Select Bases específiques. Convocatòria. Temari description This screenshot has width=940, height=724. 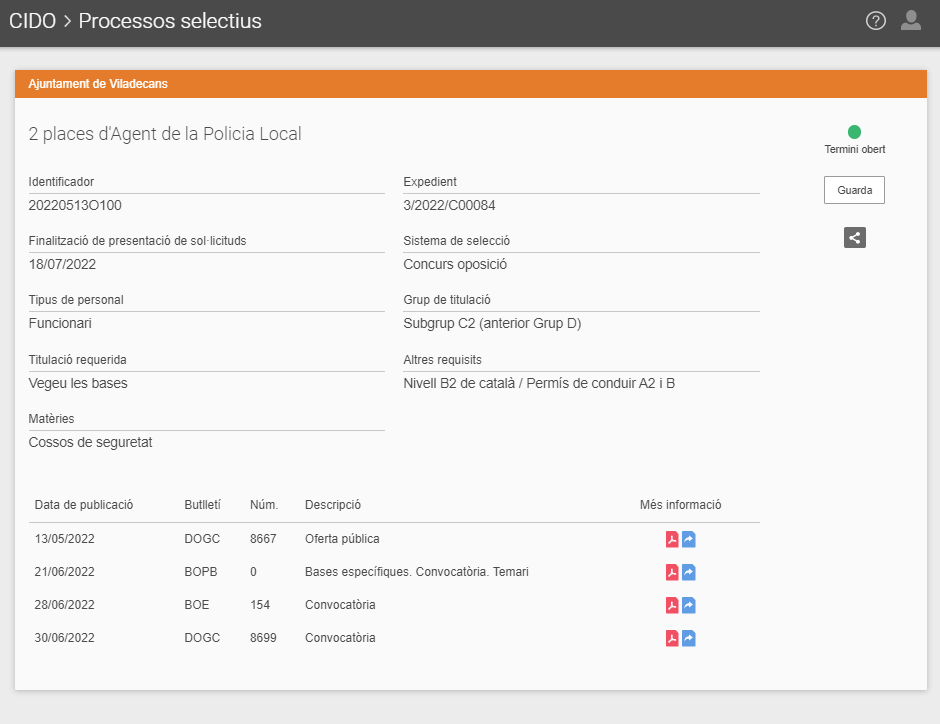[x=417, y=572]
